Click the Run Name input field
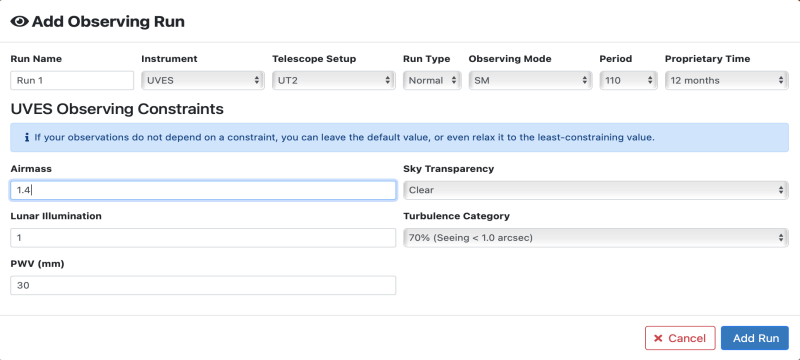 72,81
